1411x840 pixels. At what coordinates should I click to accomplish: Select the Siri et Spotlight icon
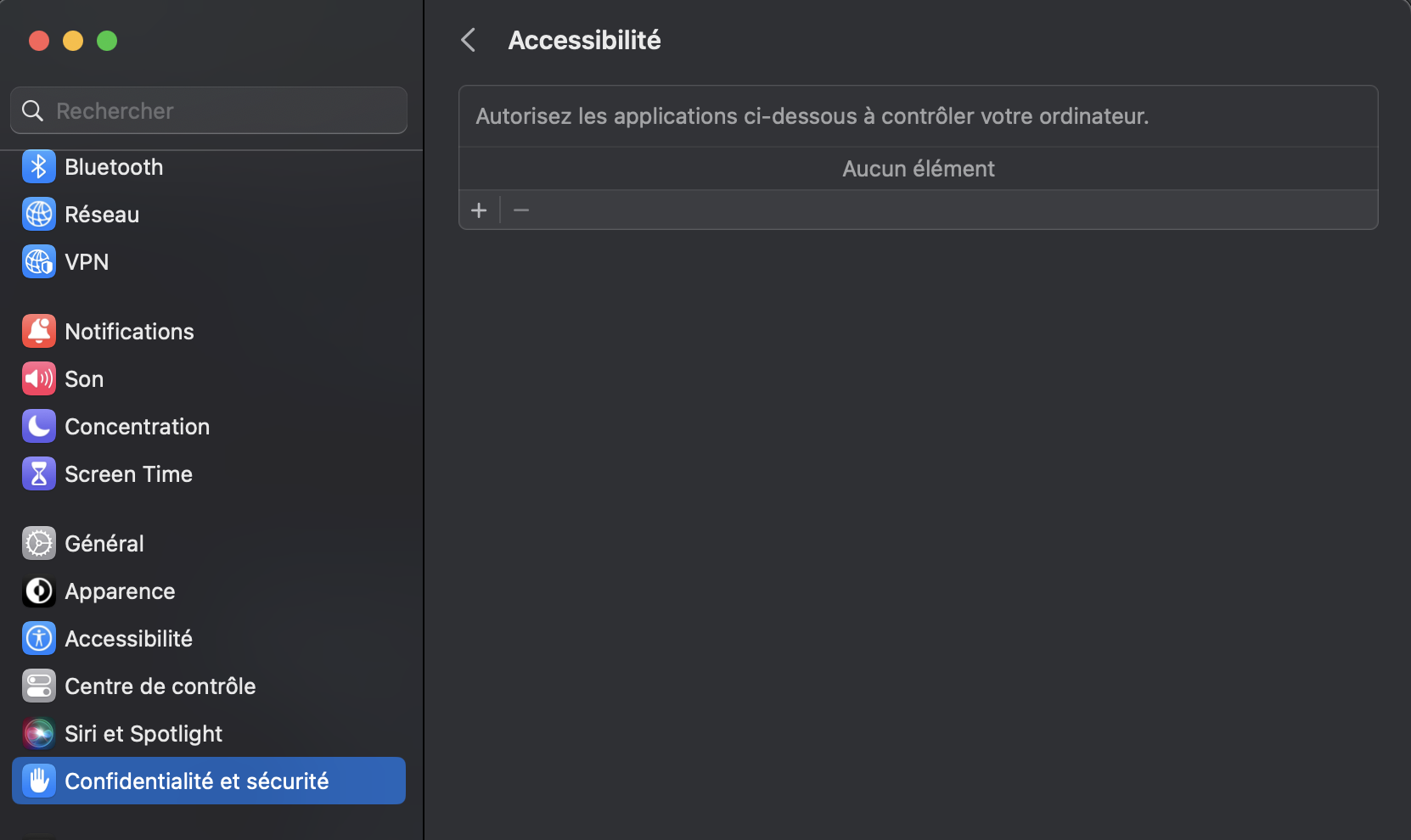[x=38, y=733]
